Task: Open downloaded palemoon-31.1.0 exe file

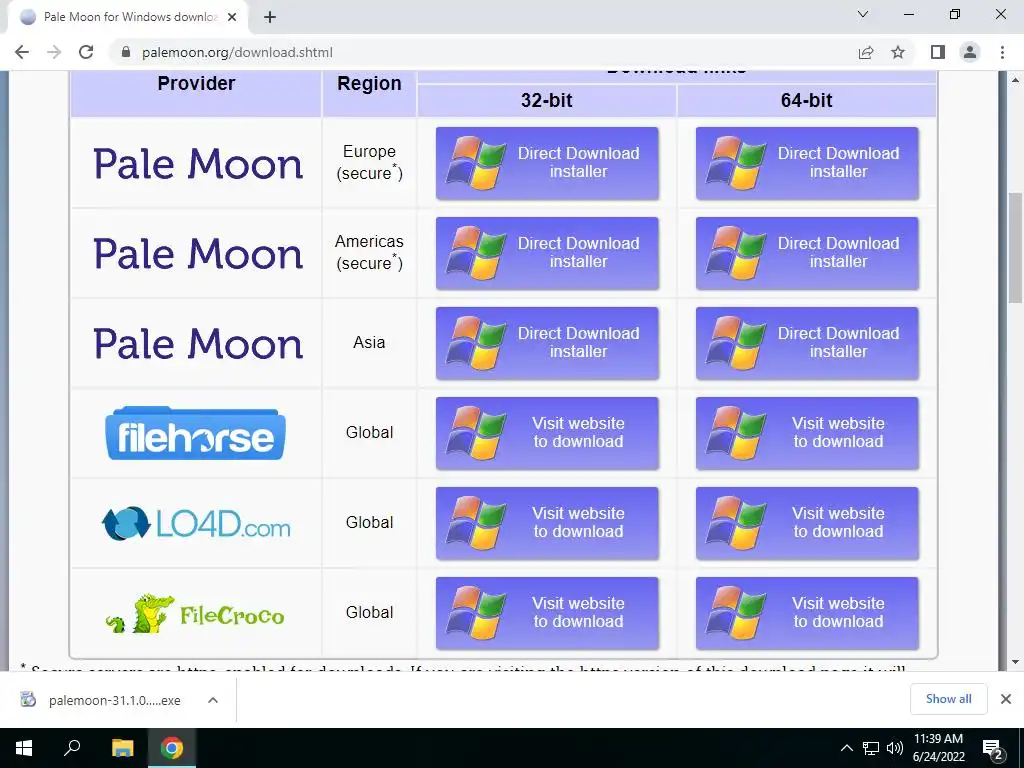Action: click(101, 700)
